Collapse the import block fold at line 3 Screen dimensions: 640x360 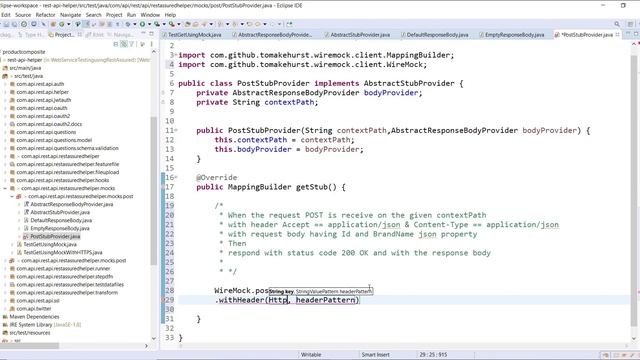(176, 55)
